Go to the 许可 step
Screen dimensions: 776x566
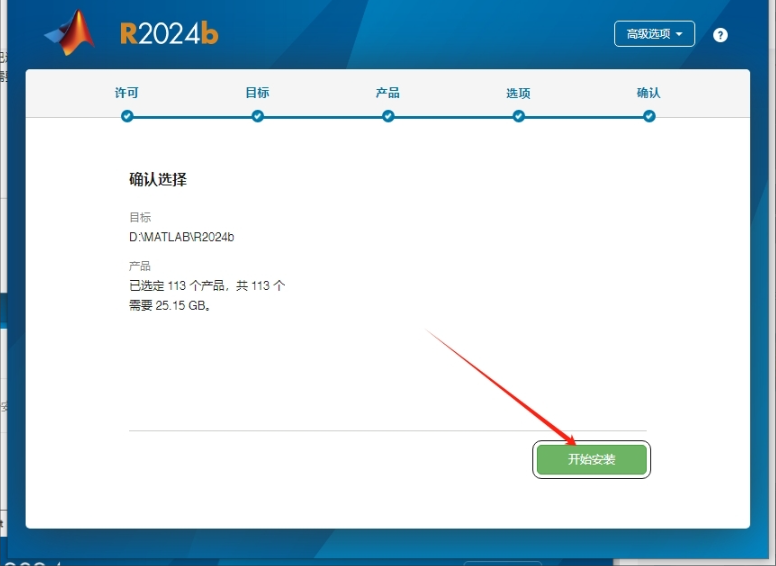click(127, 93)
